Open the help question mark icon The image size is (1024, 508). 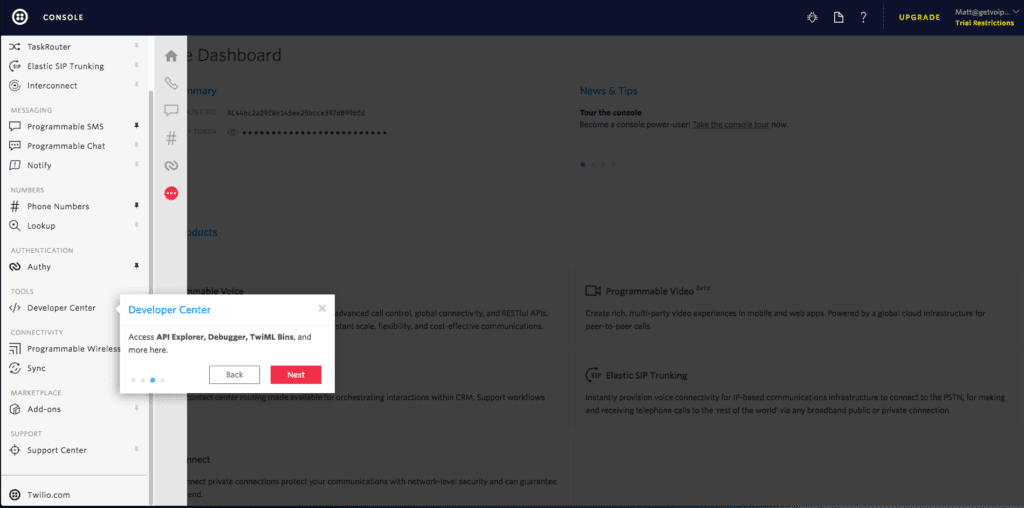[x=863, y=18]
